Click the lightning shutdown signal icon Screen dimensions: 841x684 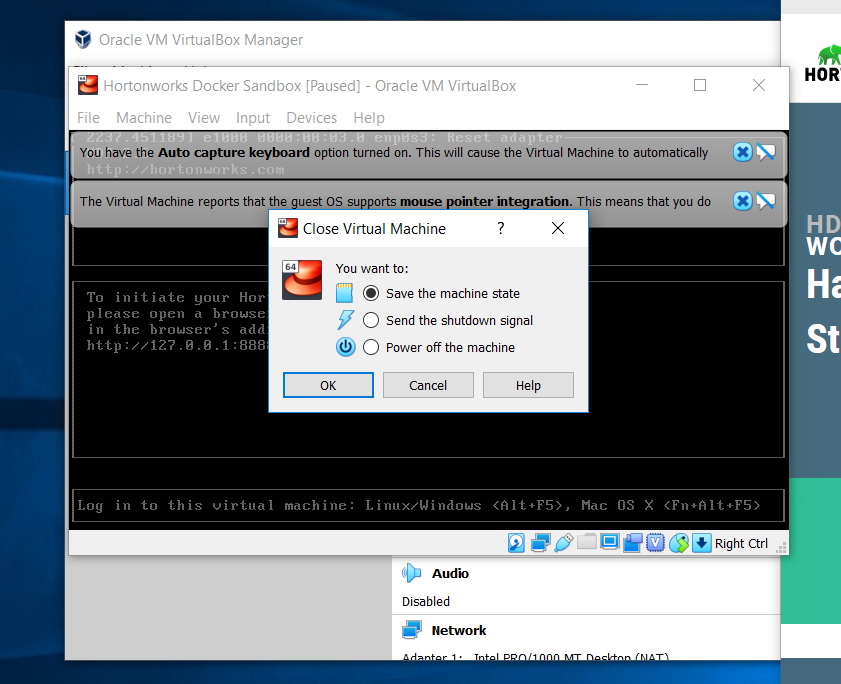tap(345, 320)
